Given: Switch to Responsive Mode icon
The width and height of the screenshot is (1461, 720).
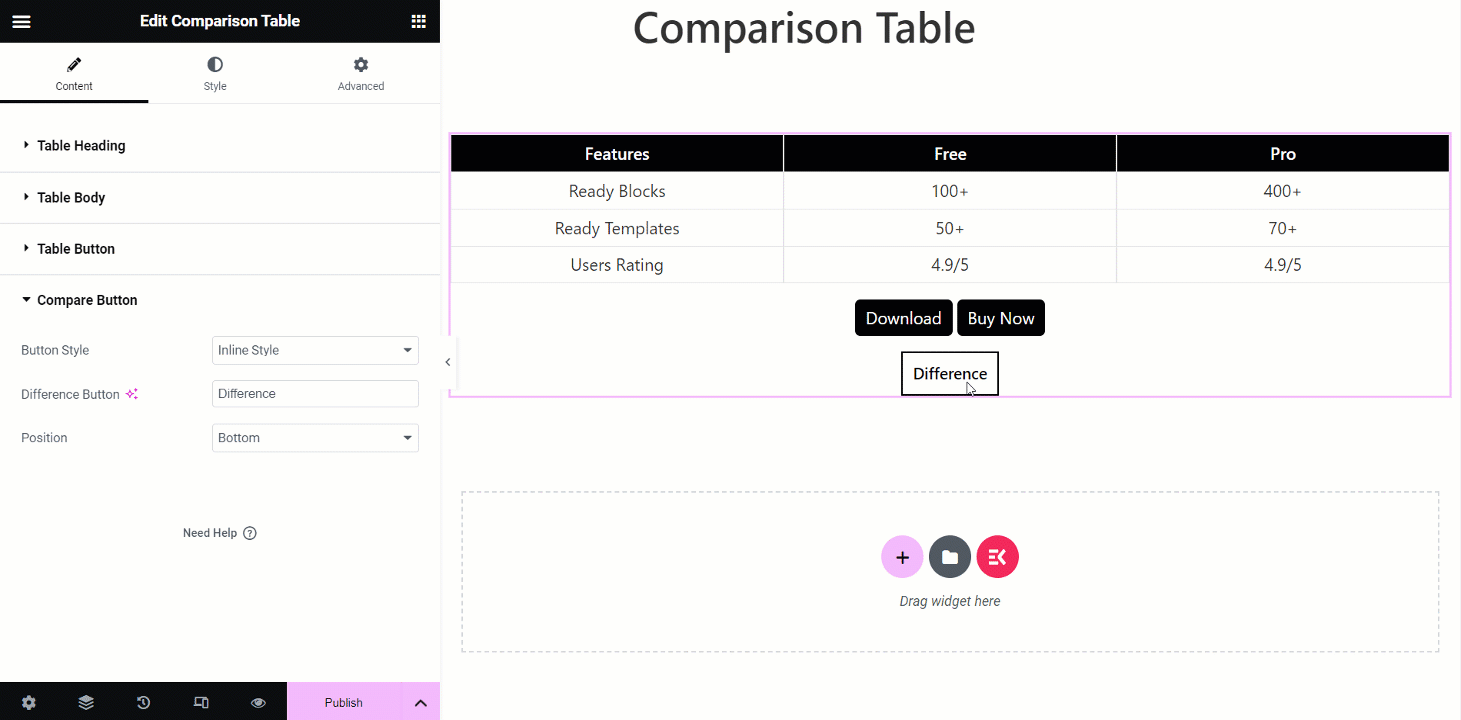Looking at the screenshot, I should tap(201, 703).
